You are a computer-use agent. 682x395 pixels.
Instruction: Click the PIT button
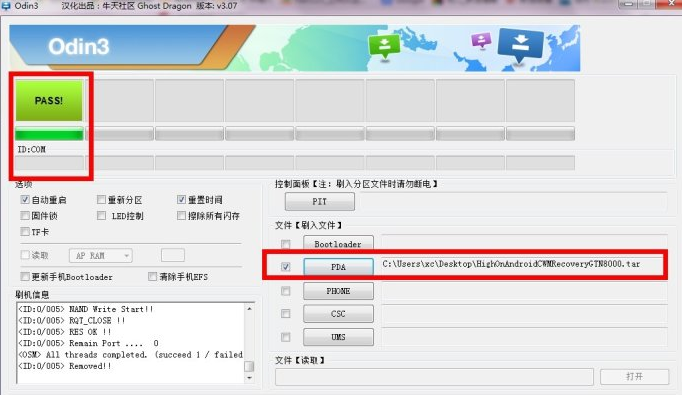(320, 201)
